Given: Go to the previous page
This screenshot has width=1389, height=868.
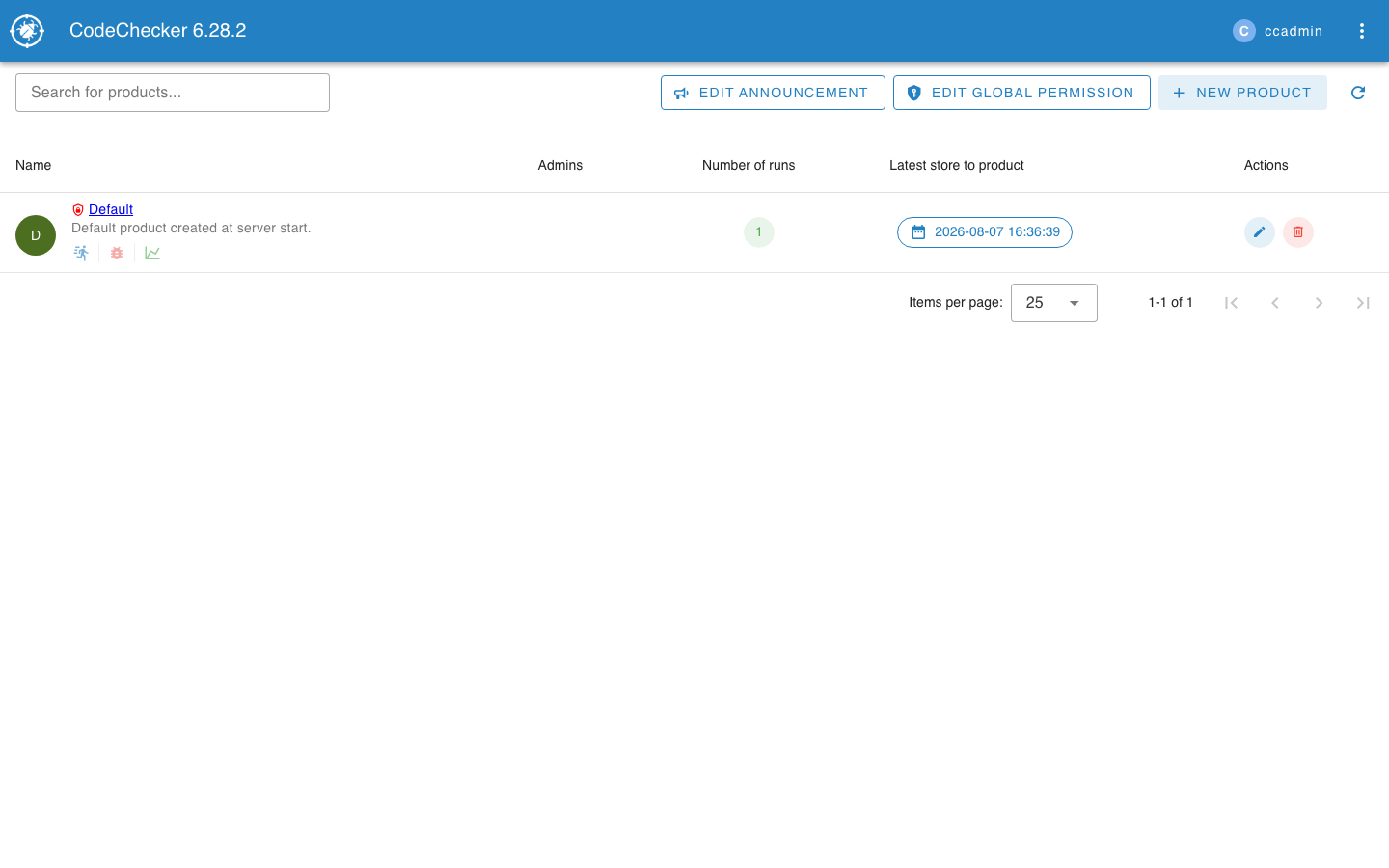Looking at the screenshot, I should click(1275, 303).
